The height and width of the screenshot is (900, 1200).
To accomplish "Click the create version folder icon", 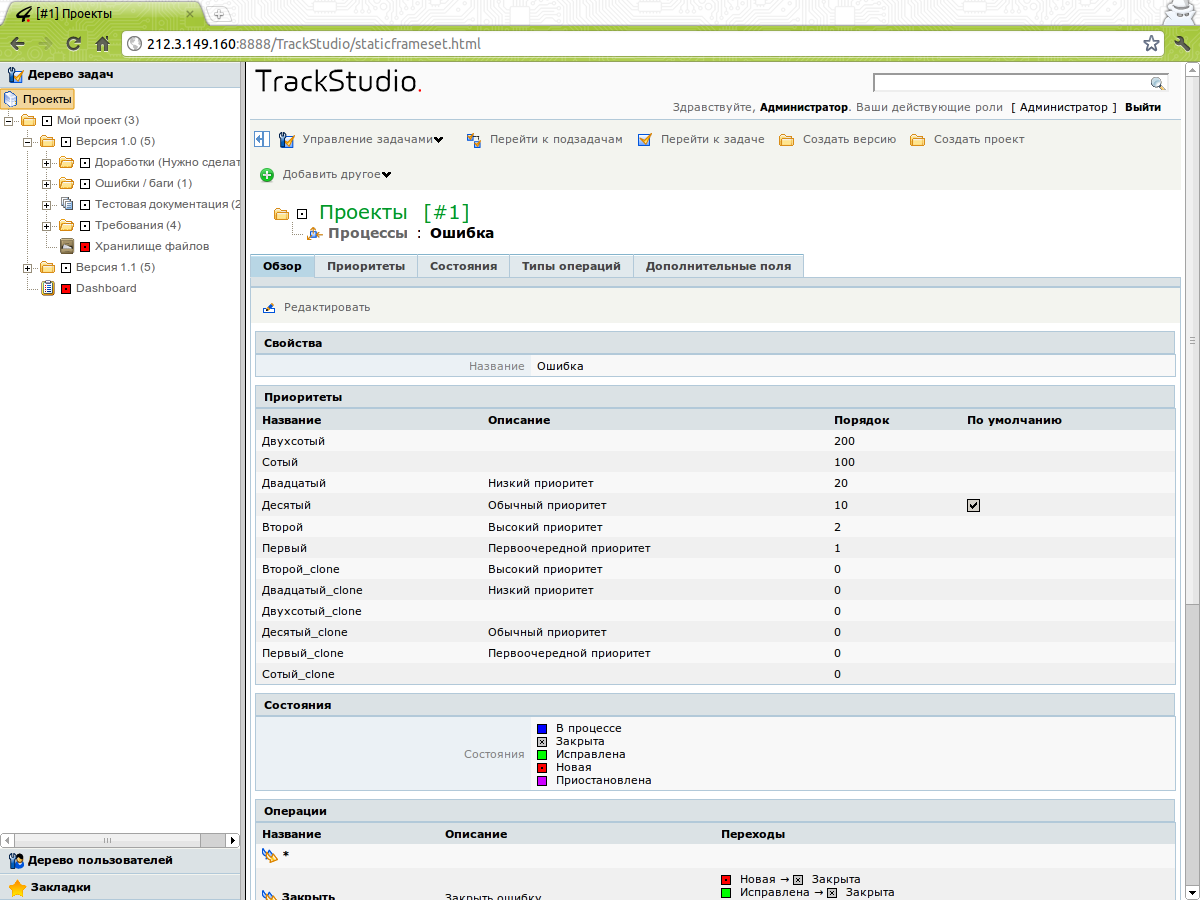I will click(x=787, y=140).
